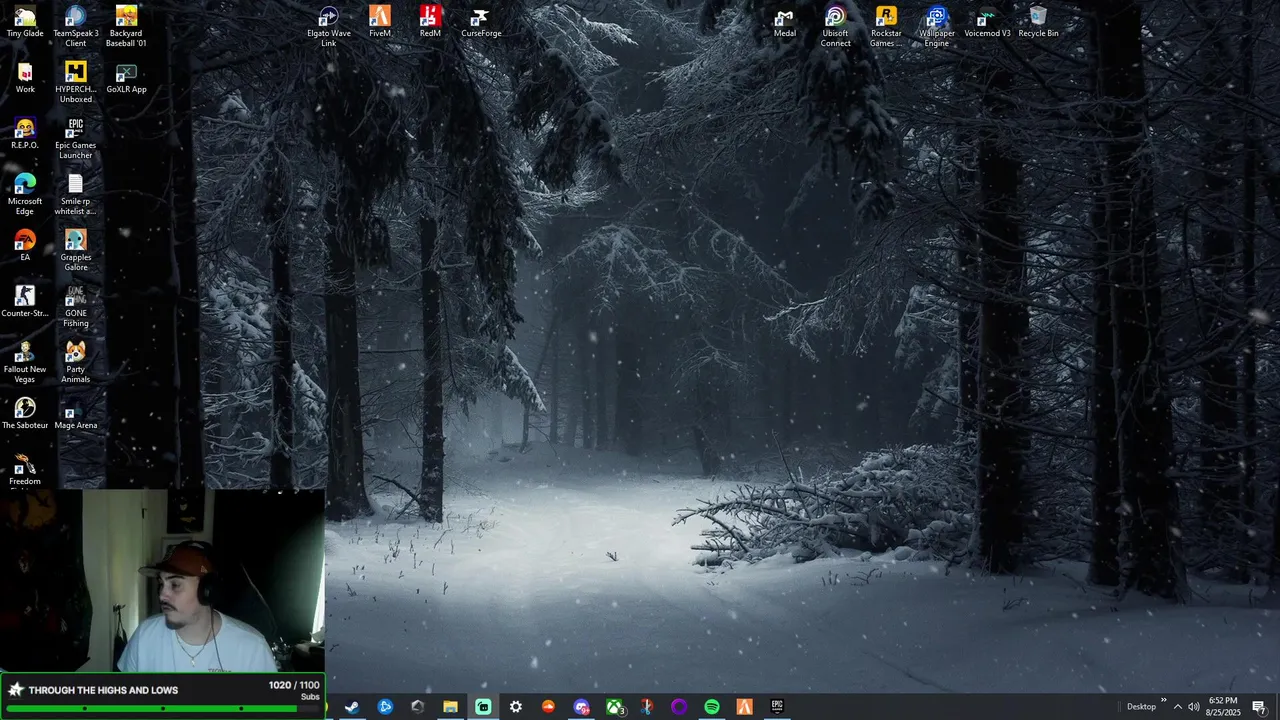
Task: Open the RedM desktop shortcut
Action: 430,22
